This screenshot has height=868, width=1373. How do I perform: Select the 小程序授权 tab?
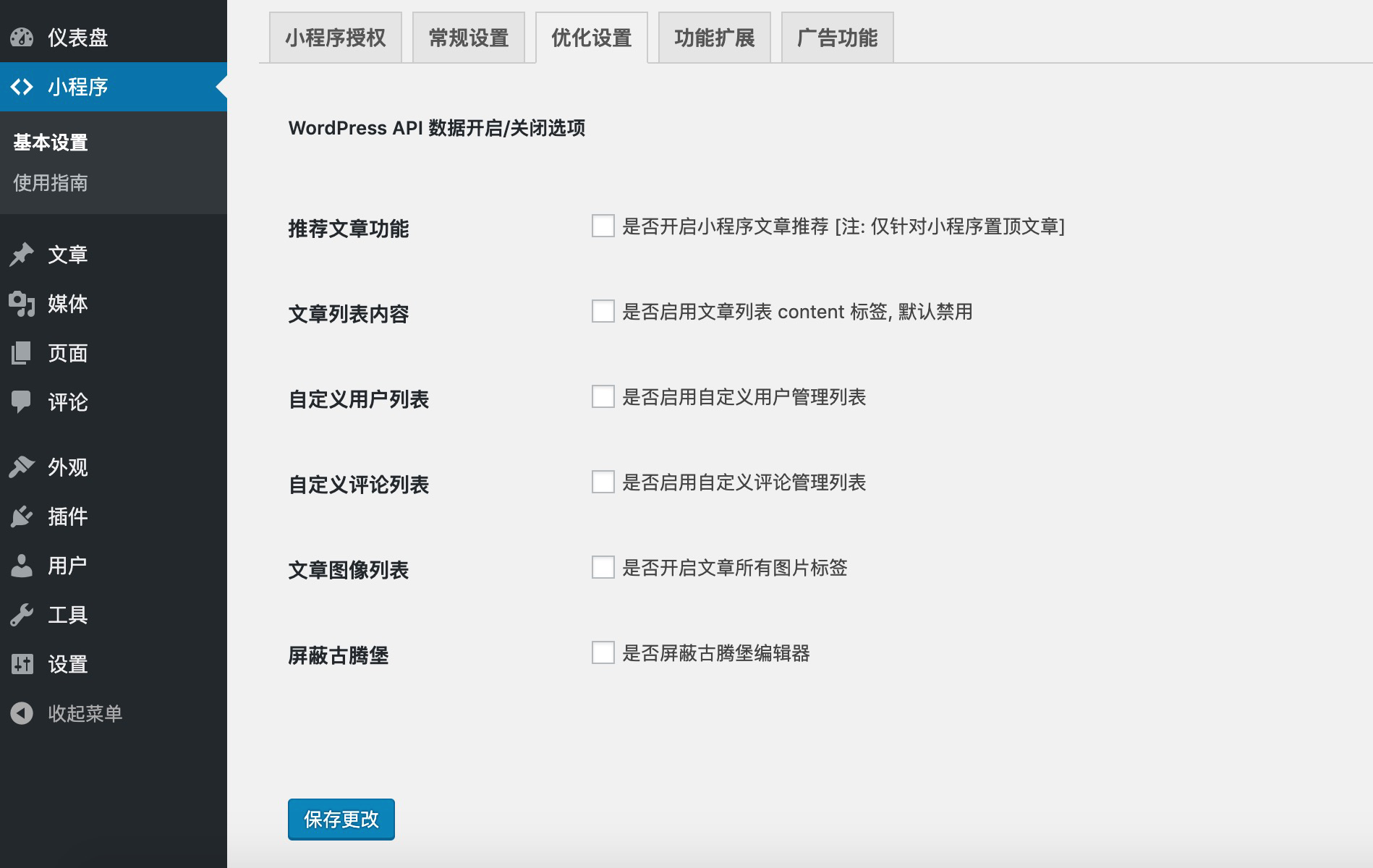tap(334, 38)
